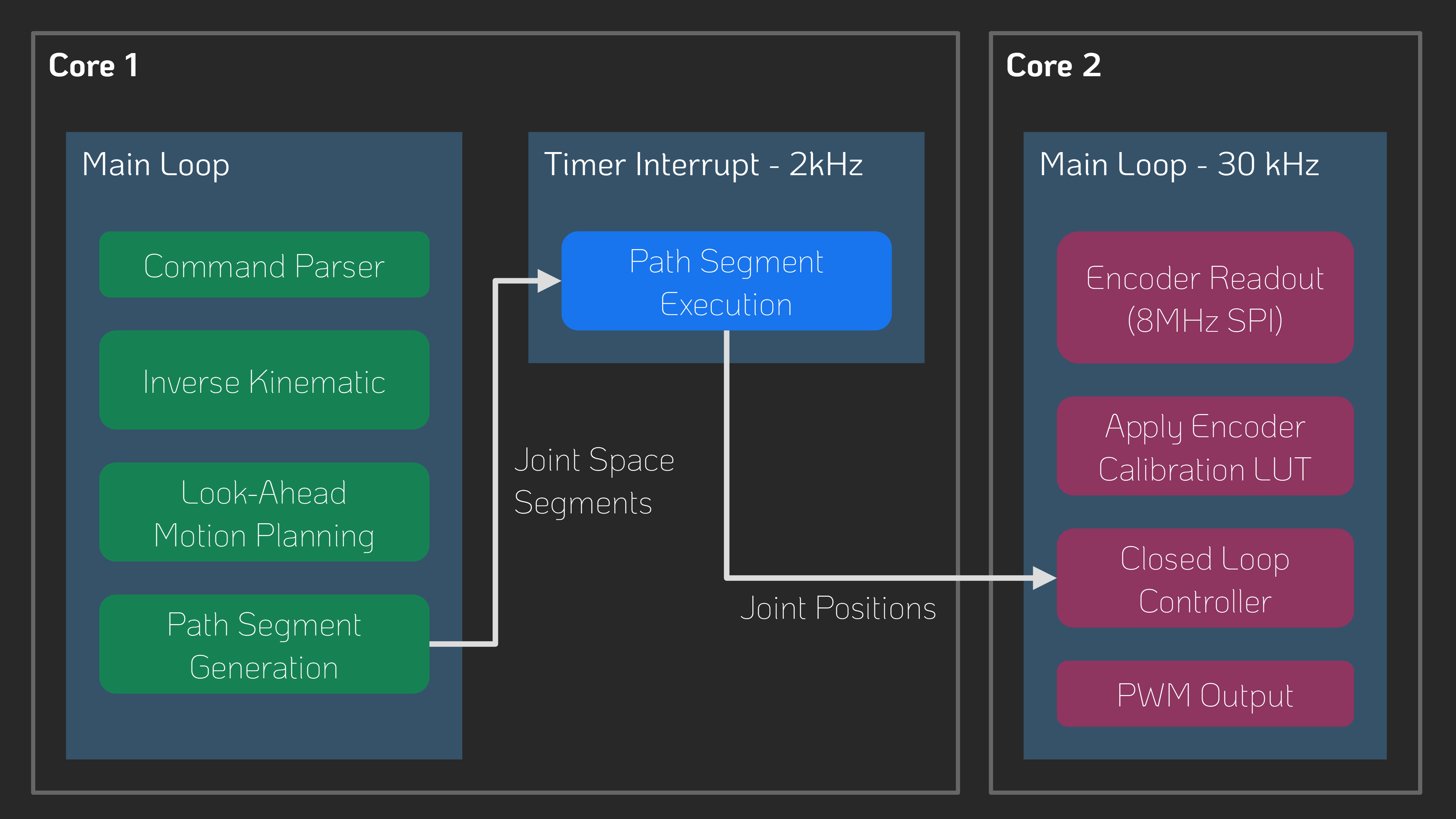1456x819 pixels.
Task: Click the Joint Positions label
Action: point(838,608)
